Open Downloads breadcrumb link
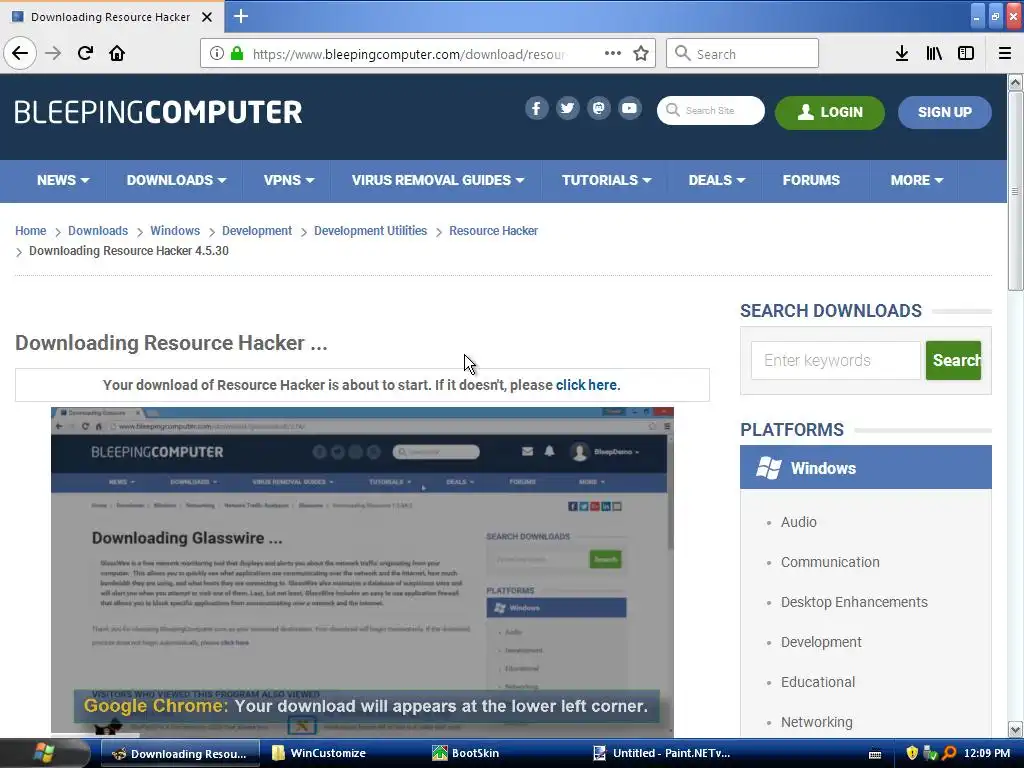Viewport: 1024px width, 768px height. tap(98, 231)
